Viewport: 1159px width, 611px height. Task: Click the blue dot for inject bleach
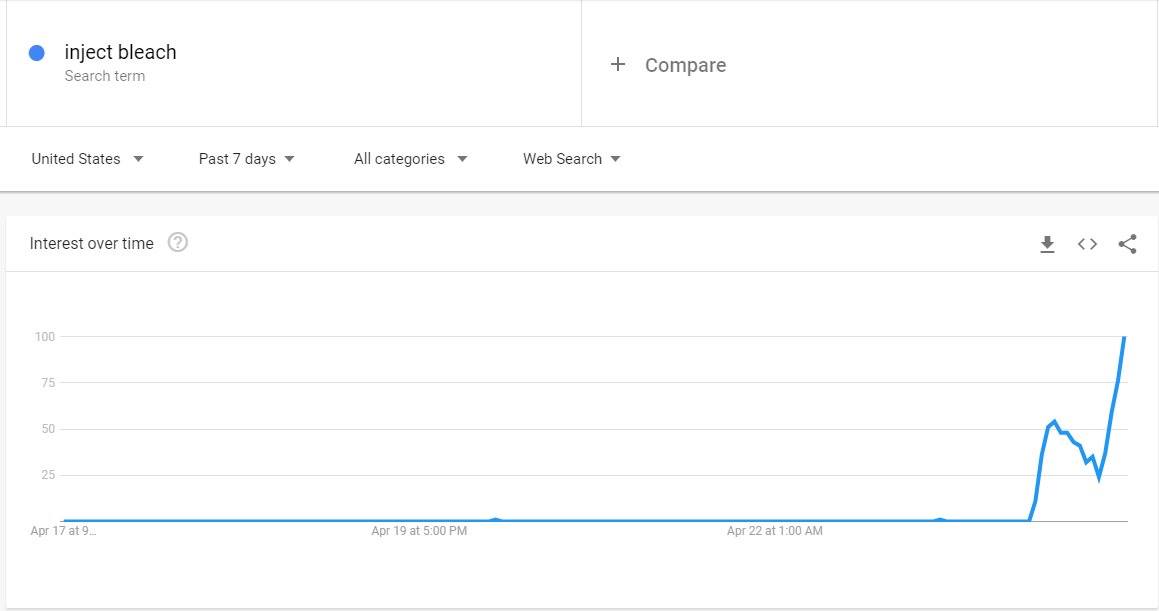pyautogui.click(x=36, y=52)
